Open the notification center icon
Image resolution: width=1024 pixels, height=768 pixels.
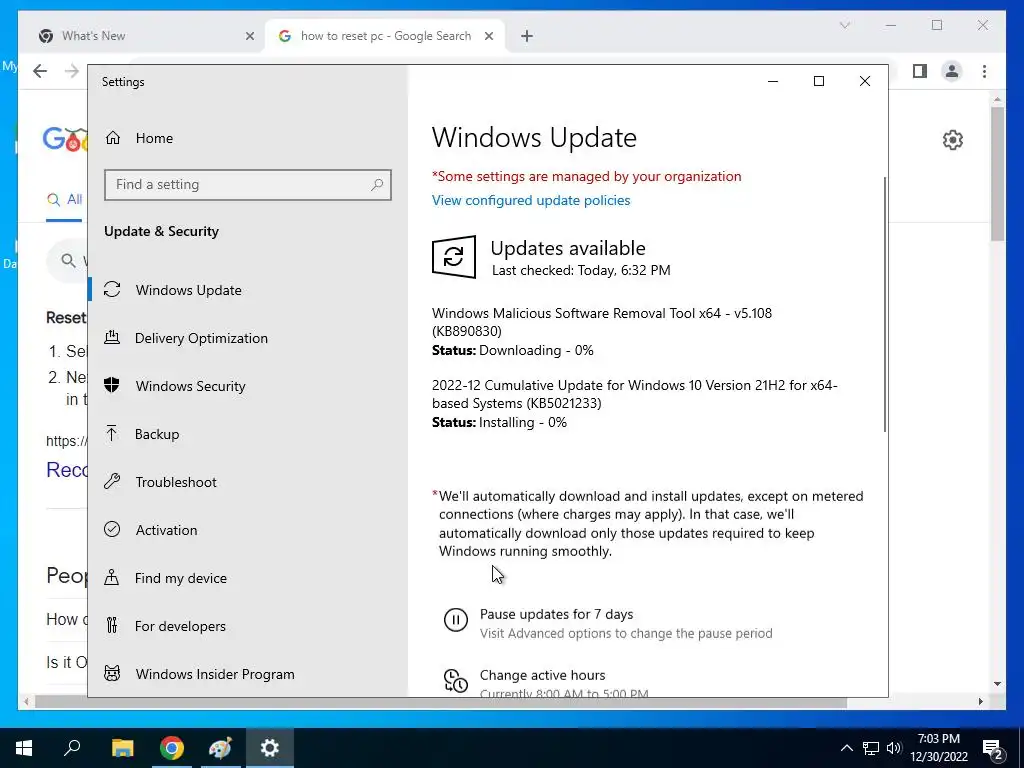point(993,749)
